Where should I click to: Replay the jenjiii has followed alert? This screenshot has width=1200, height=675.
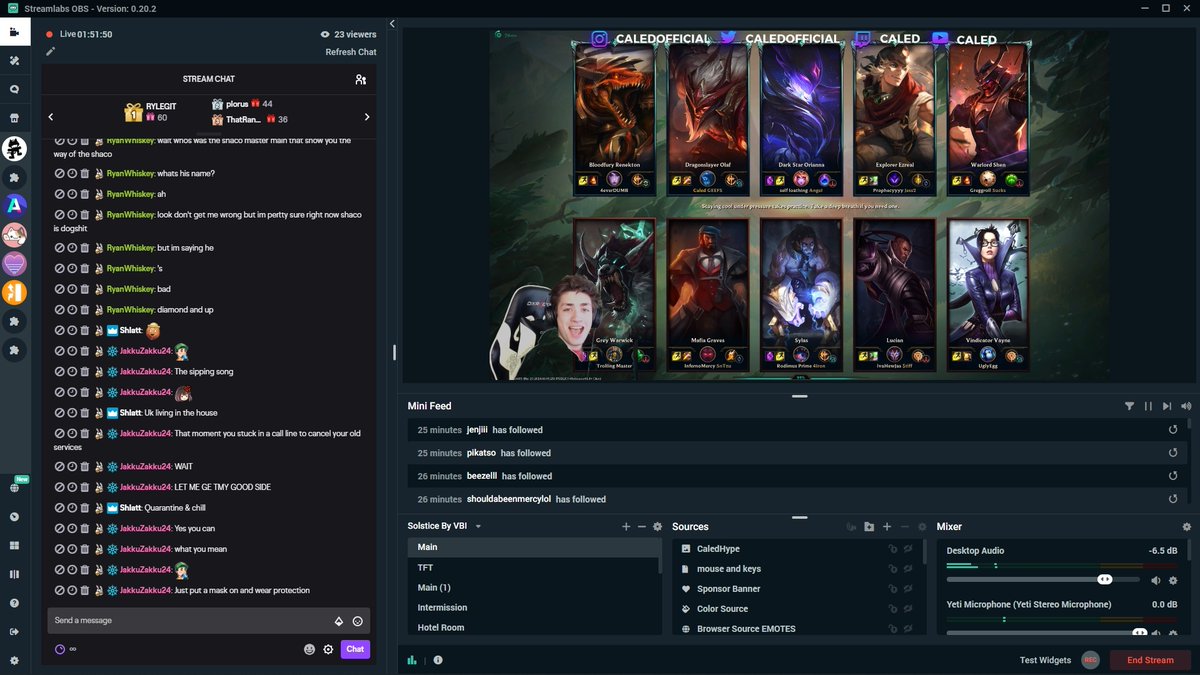(x=1173, y=430)
